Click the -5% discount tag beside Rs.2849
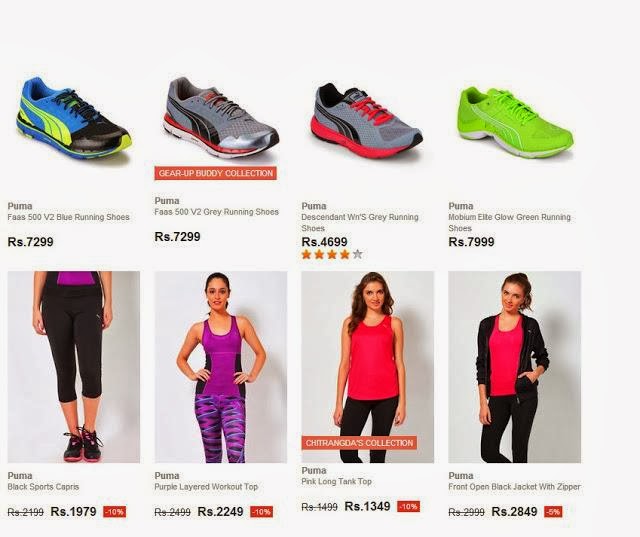The image size is (640, 537). [553, 512]
